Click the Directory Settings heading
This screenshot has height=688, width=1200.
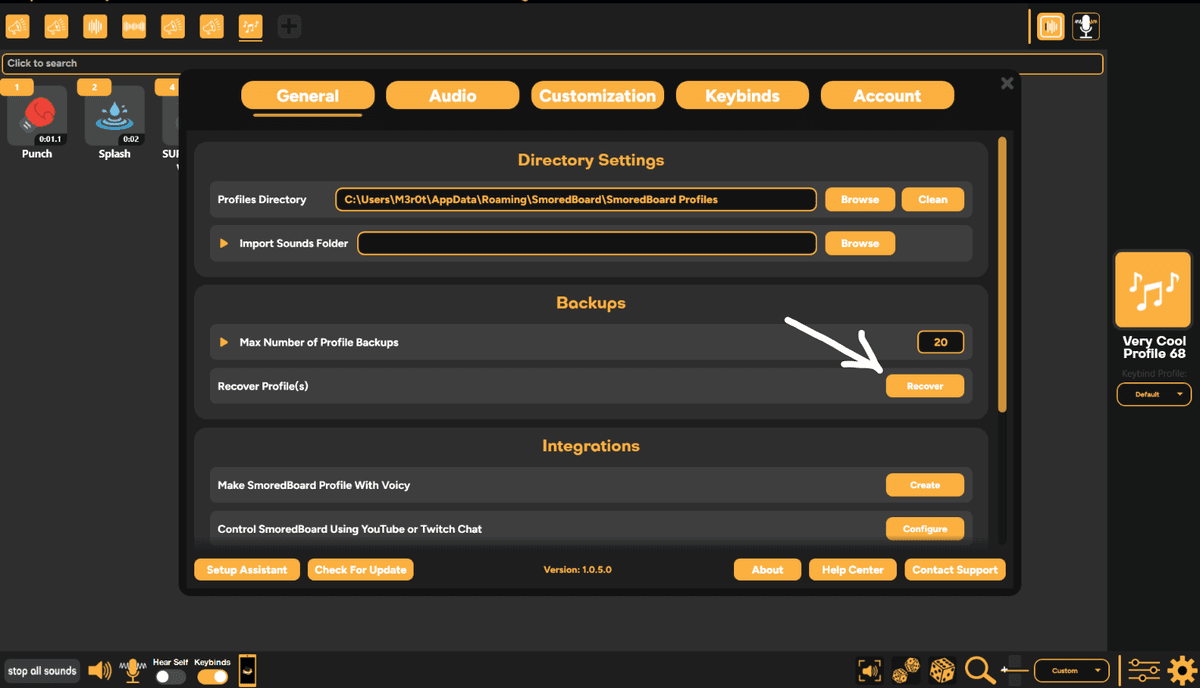[591, 160]
